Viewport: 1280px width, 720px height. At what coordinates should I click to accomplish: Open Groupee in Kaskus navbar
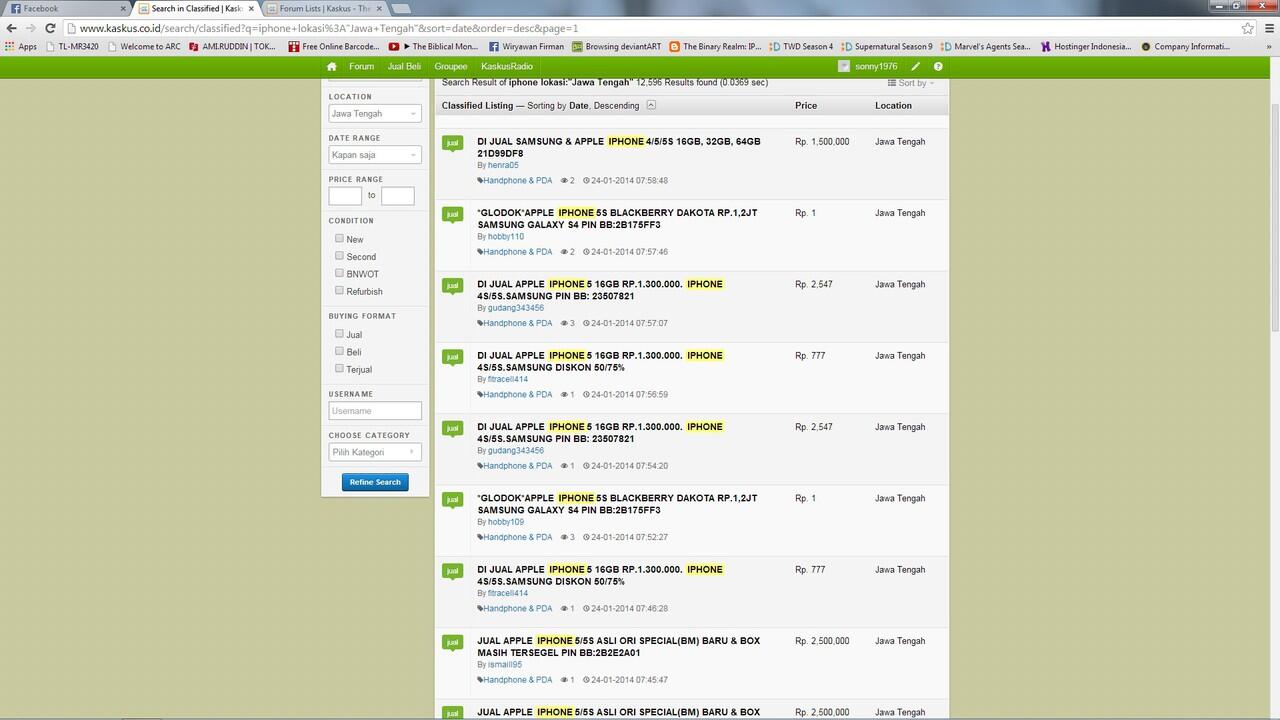450,66
